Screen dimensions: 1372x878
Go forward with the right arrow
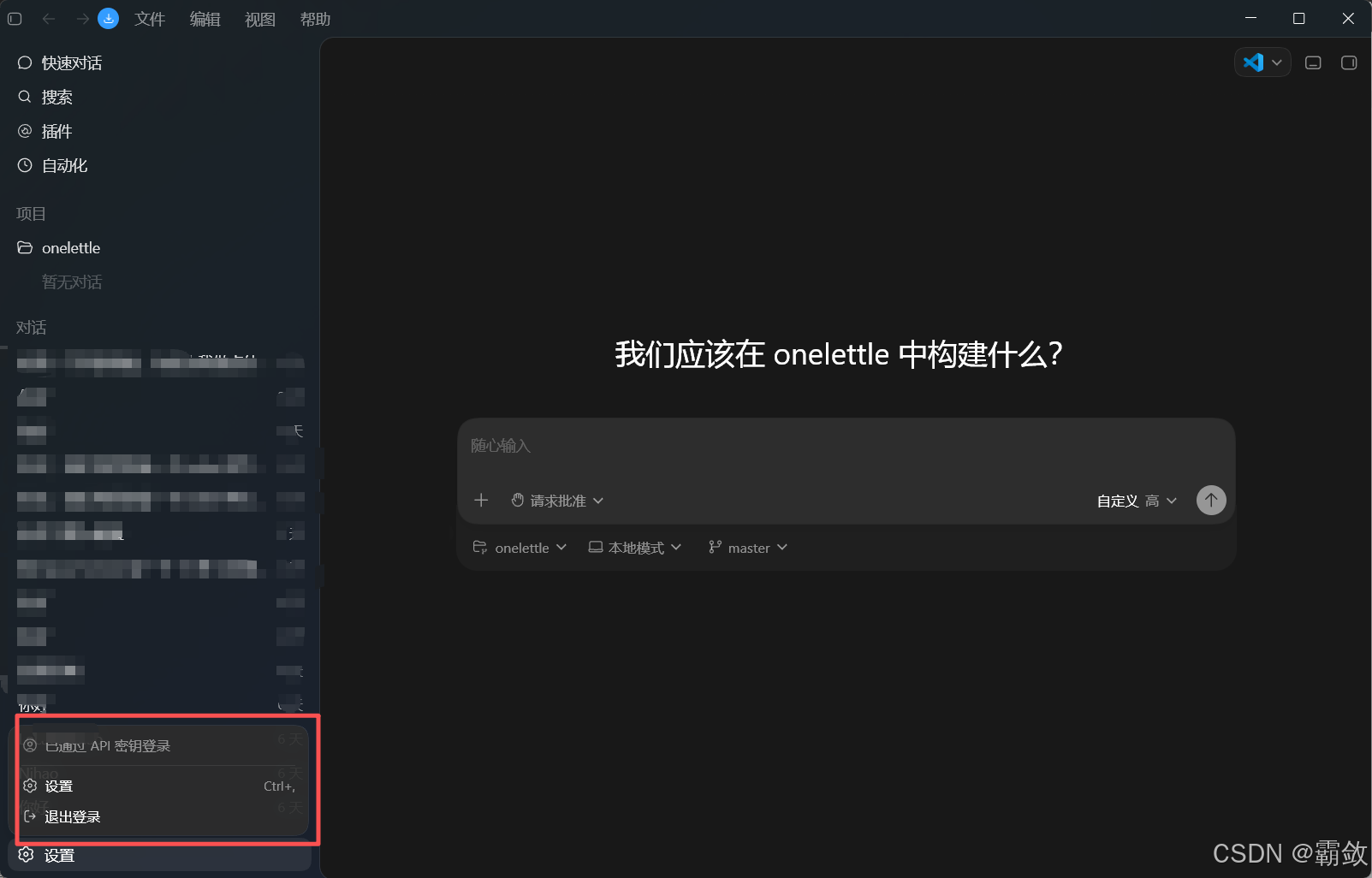pos(82,19)
